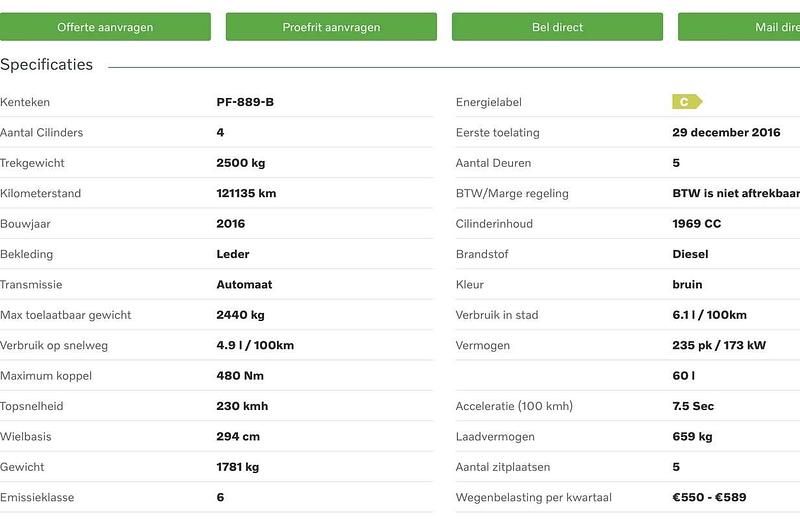Click the Kilometerstand value 121135 km
This screenshot has height=519, width=800.
point(246,193)
